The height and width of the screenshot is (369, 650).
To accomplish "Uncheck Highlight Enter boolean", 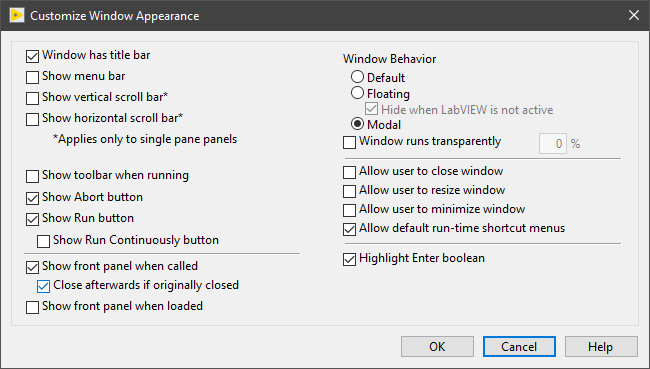I will click(349, 260).
